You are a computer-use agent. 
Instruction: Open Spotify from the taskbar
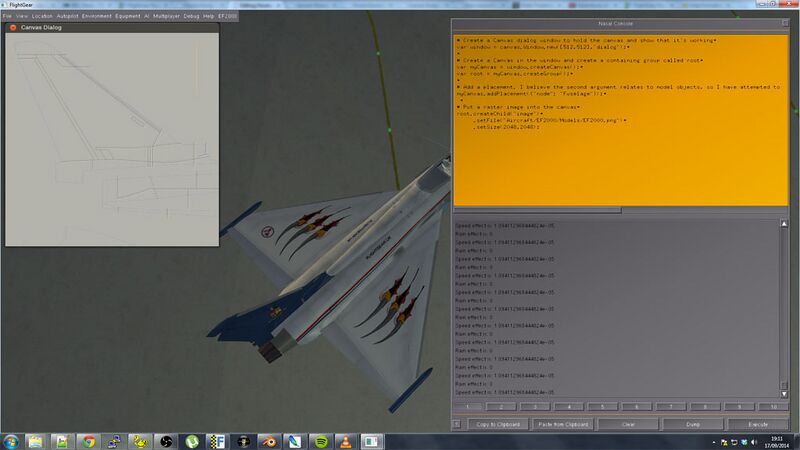click(x=321, y=441)
